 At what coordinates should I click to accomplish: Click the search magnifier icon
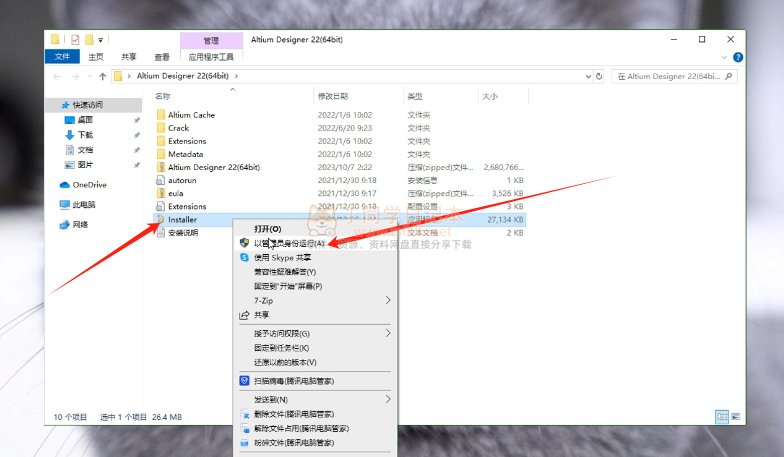728,76
